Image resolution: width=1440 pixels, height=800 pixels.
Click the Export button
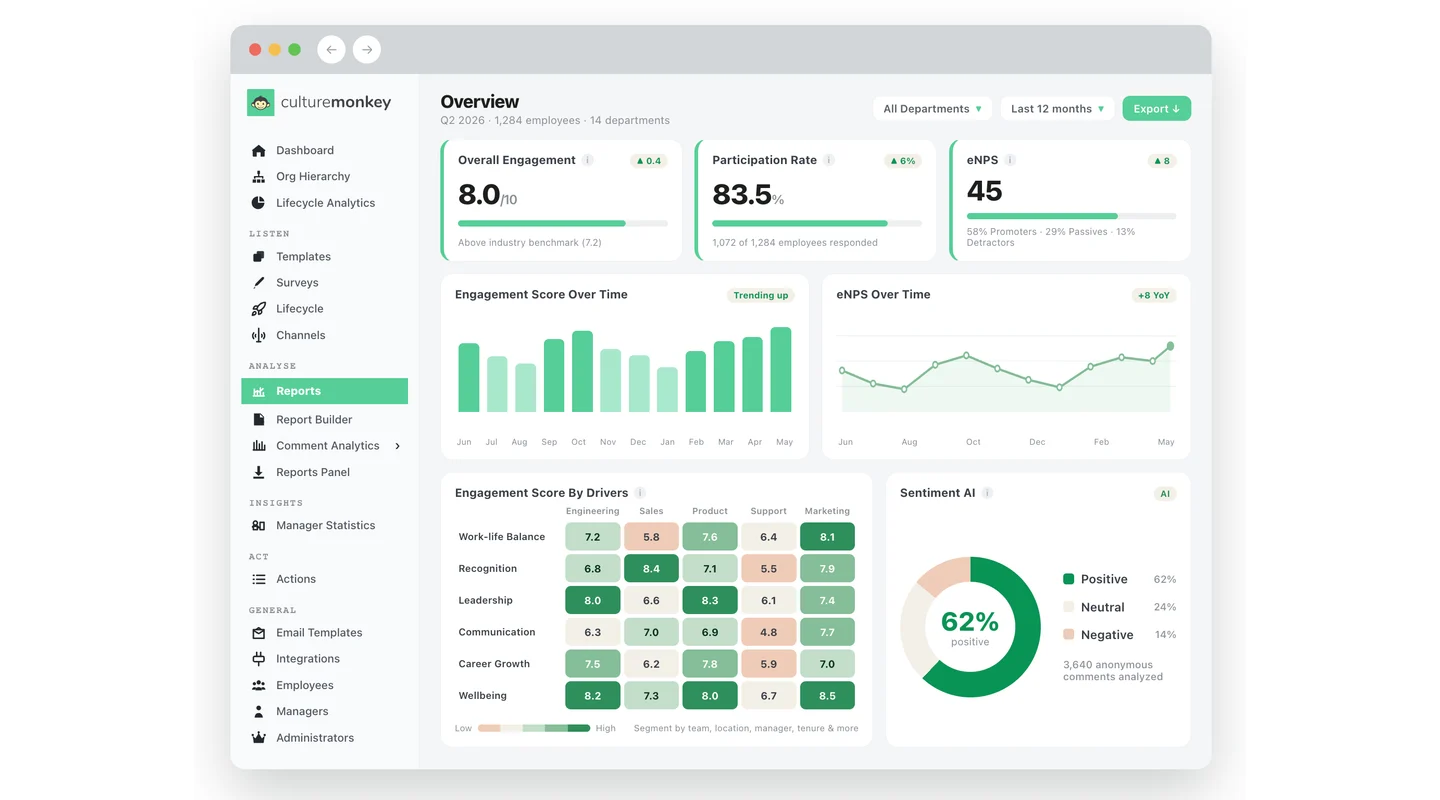tap(1156, 109)
